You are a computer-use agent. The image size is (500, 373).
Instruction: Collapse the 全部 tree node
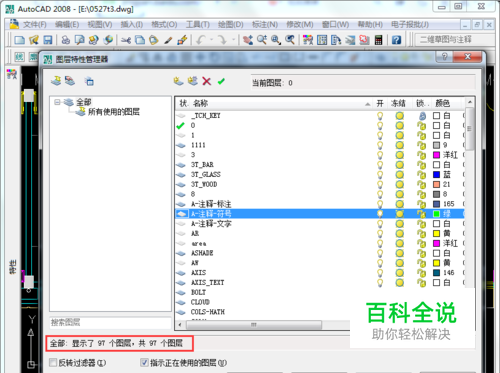(x=57, y=102)
